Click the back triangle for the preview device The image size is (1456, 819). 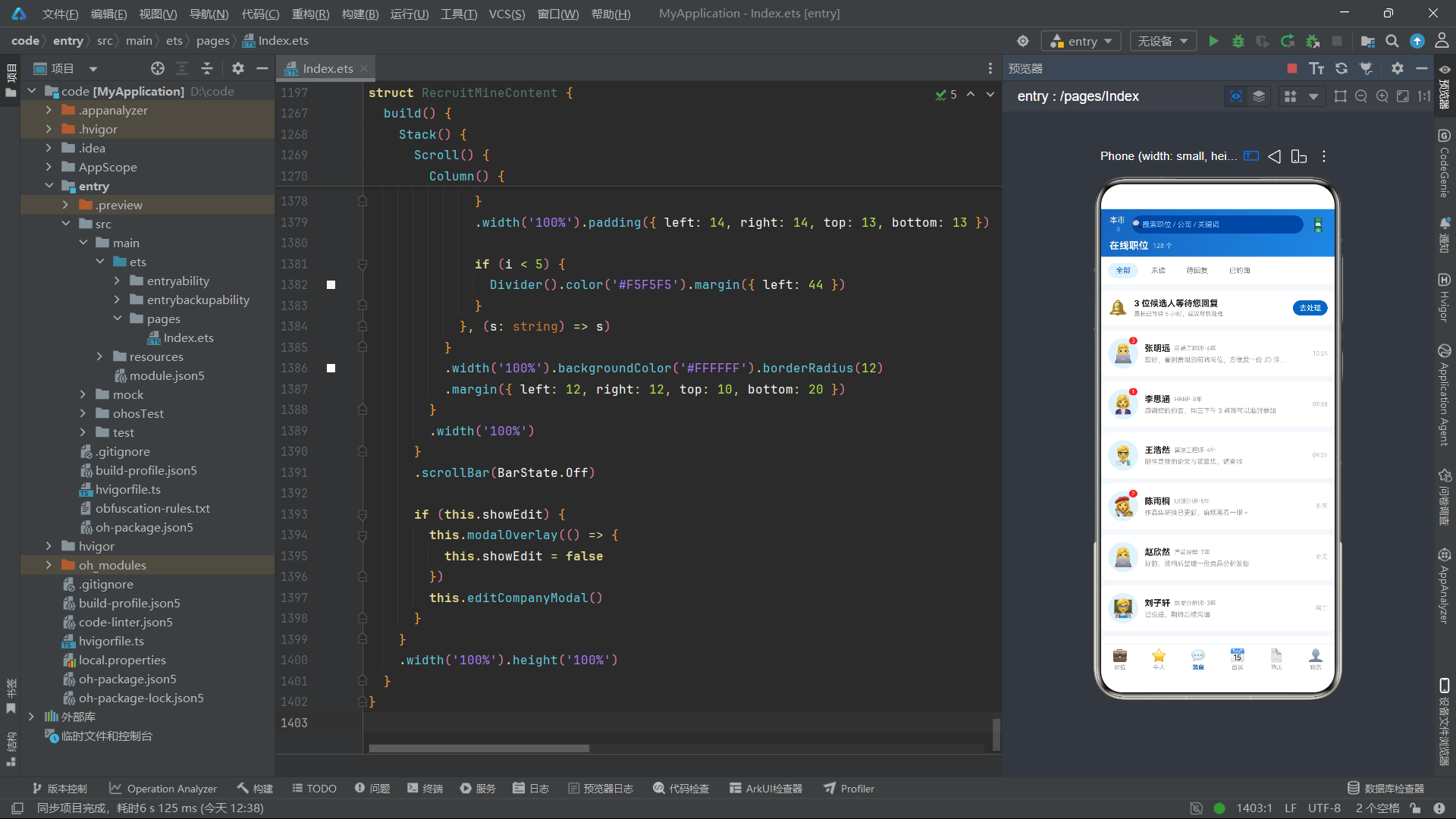(x=1275, y=156)
